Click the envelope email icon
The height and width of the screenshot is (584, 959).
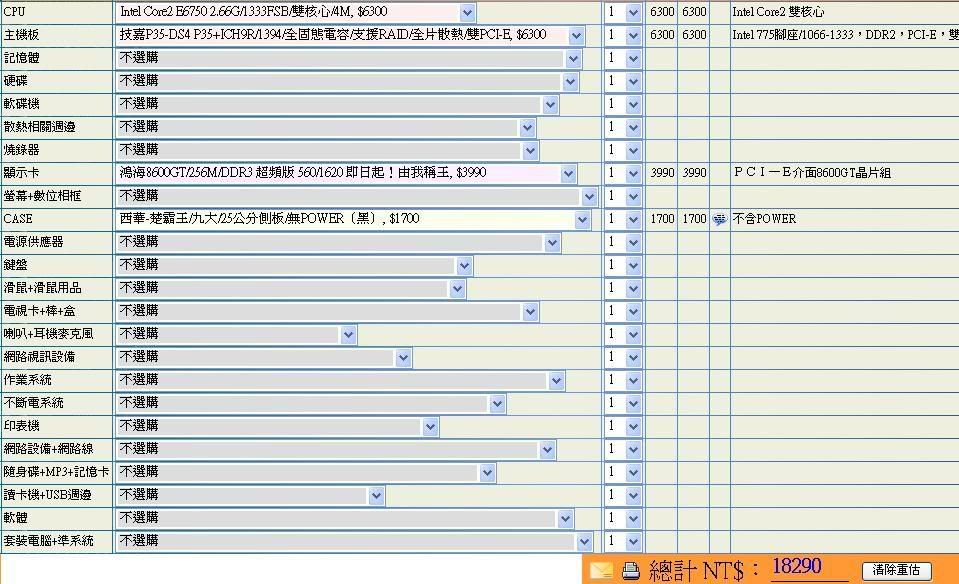tap(601, 571)
